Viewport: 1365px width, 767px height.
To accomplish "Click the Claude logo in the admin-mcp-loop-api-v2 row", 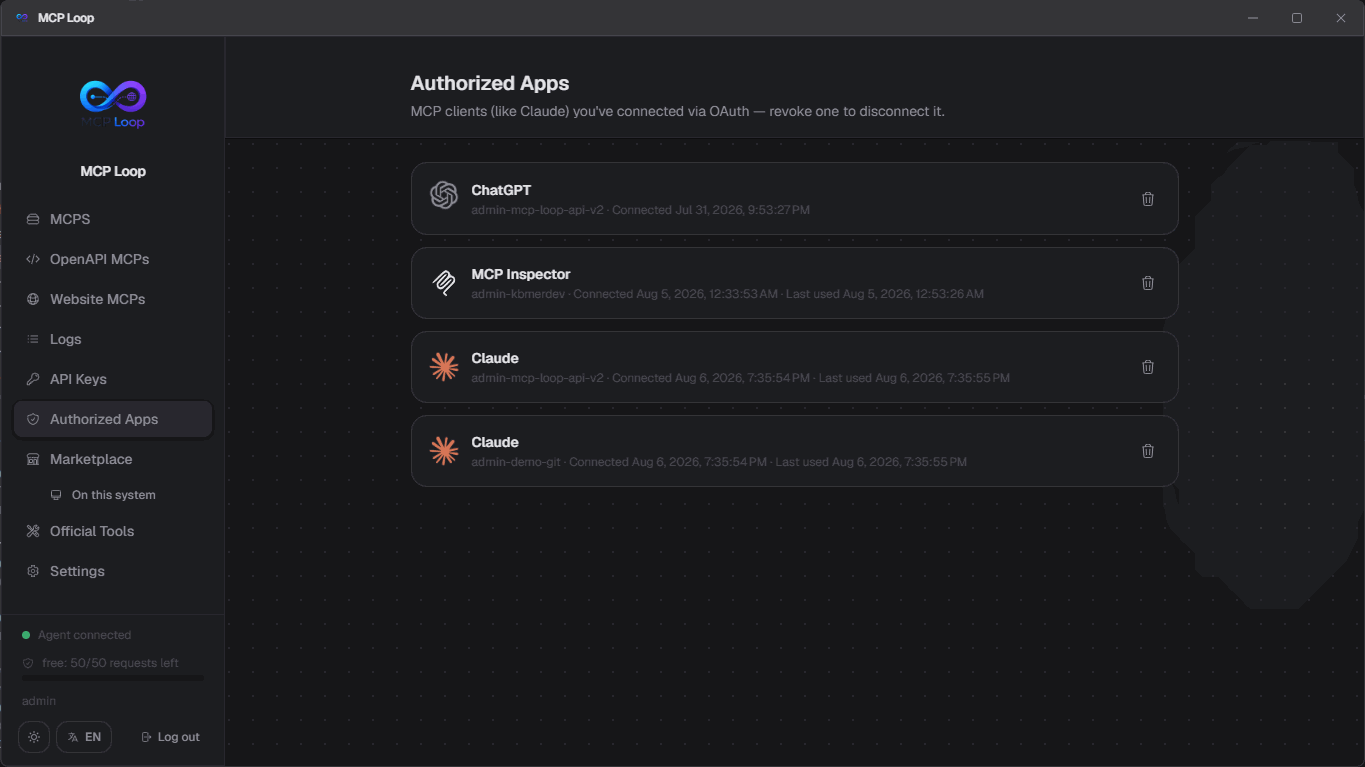I will coord(444,367).
